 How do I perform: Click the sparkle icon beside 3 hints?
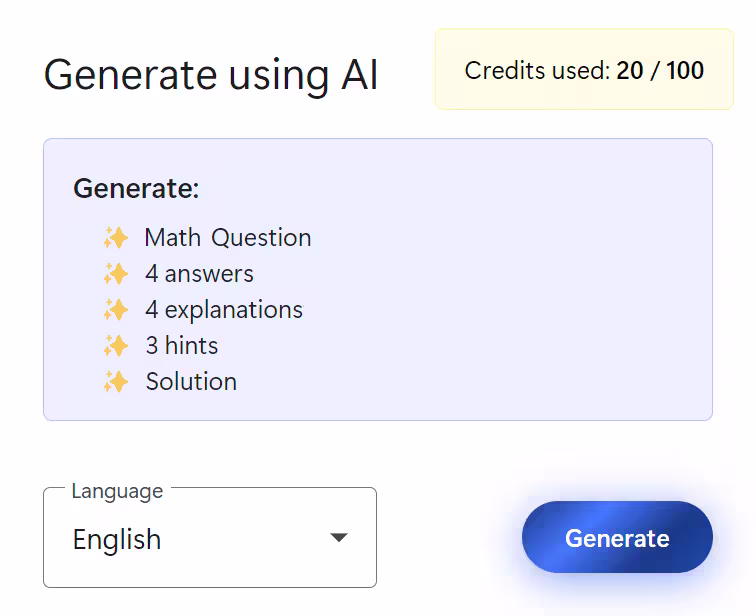[x=116, y=346]
